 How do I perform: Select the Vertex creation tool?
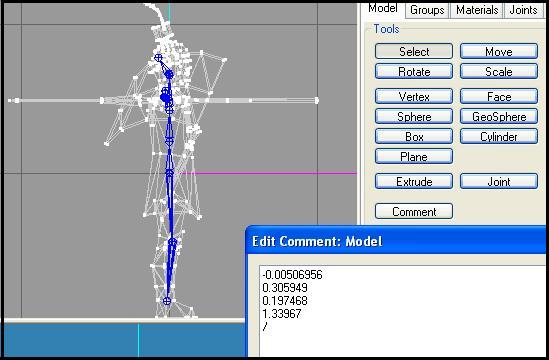(414, 96)
